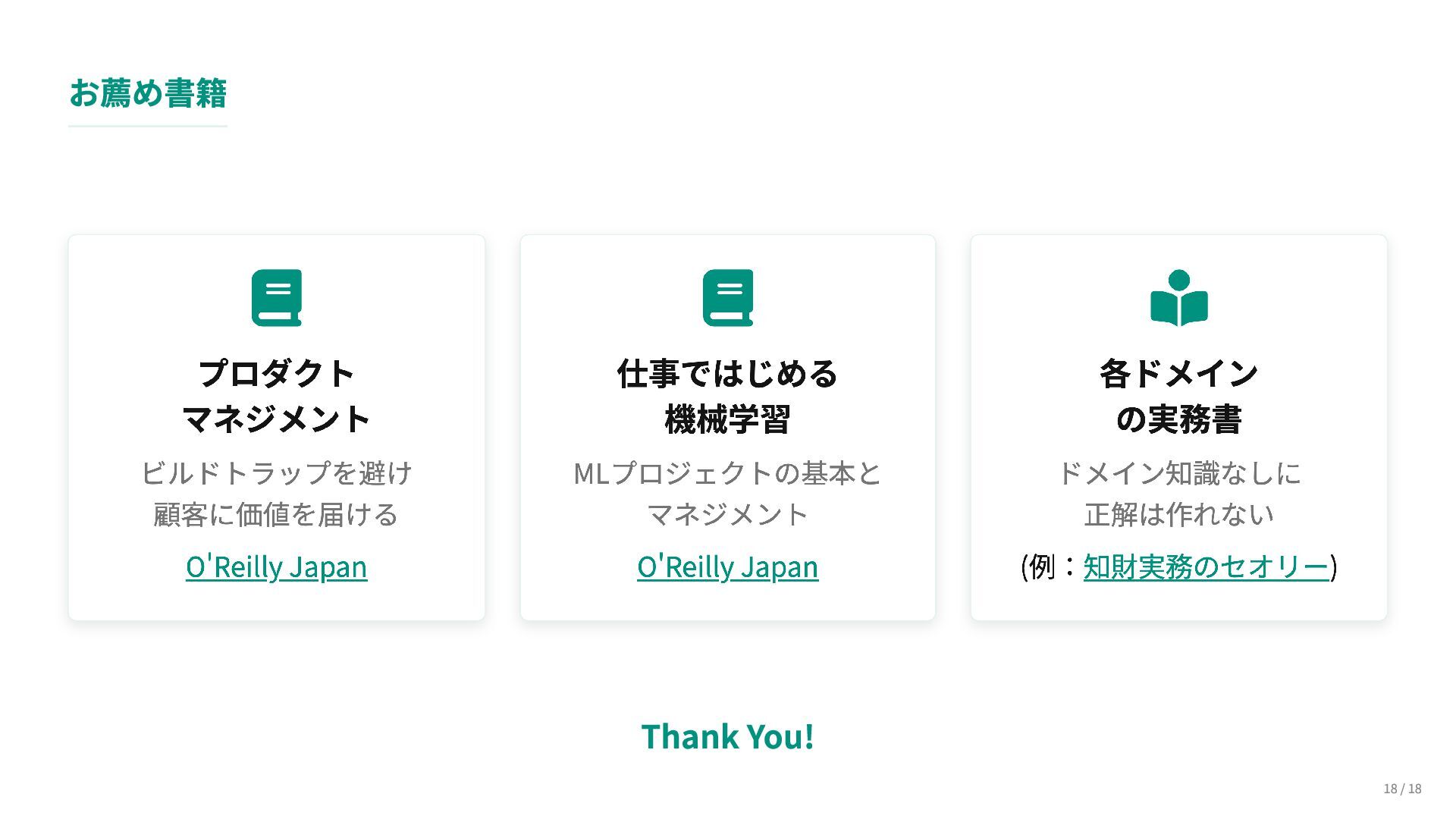Click the 顧客に価値を届ける description line

click(277, 514)
